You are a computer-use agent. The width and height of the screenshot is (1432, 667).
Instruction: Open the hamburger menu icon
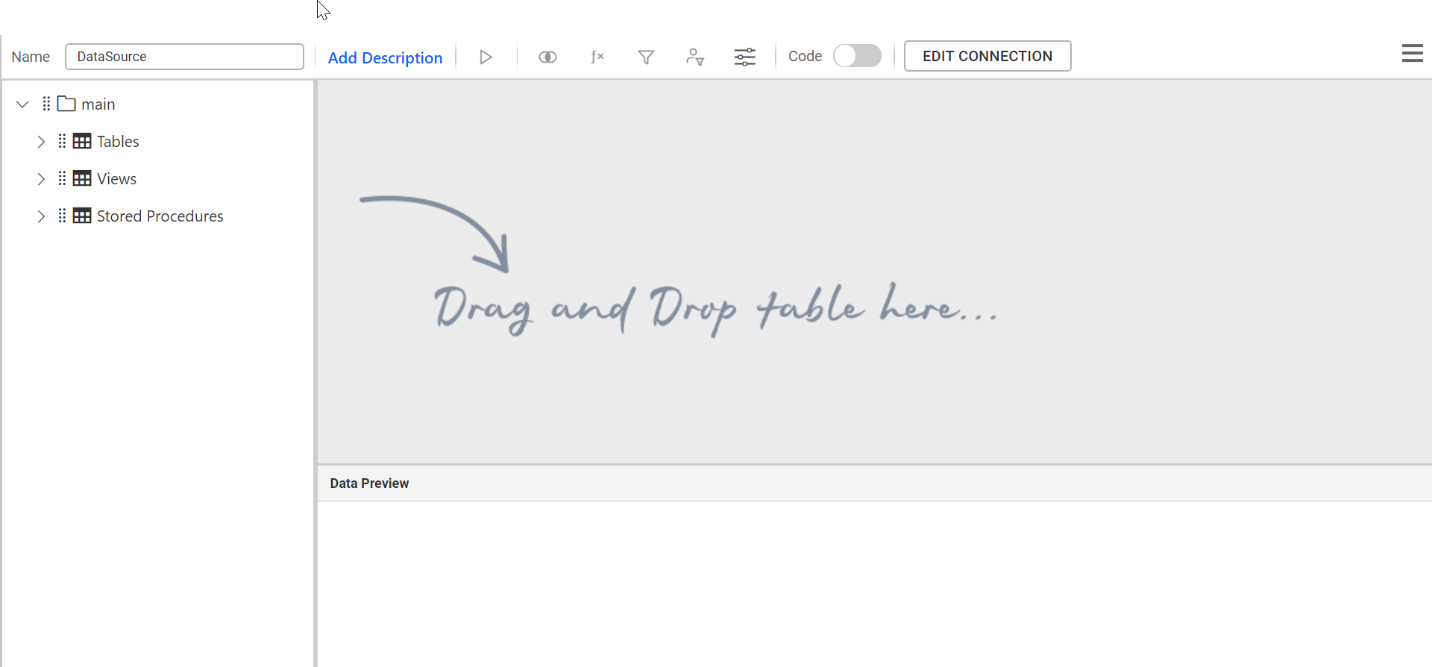point(1412,54)
